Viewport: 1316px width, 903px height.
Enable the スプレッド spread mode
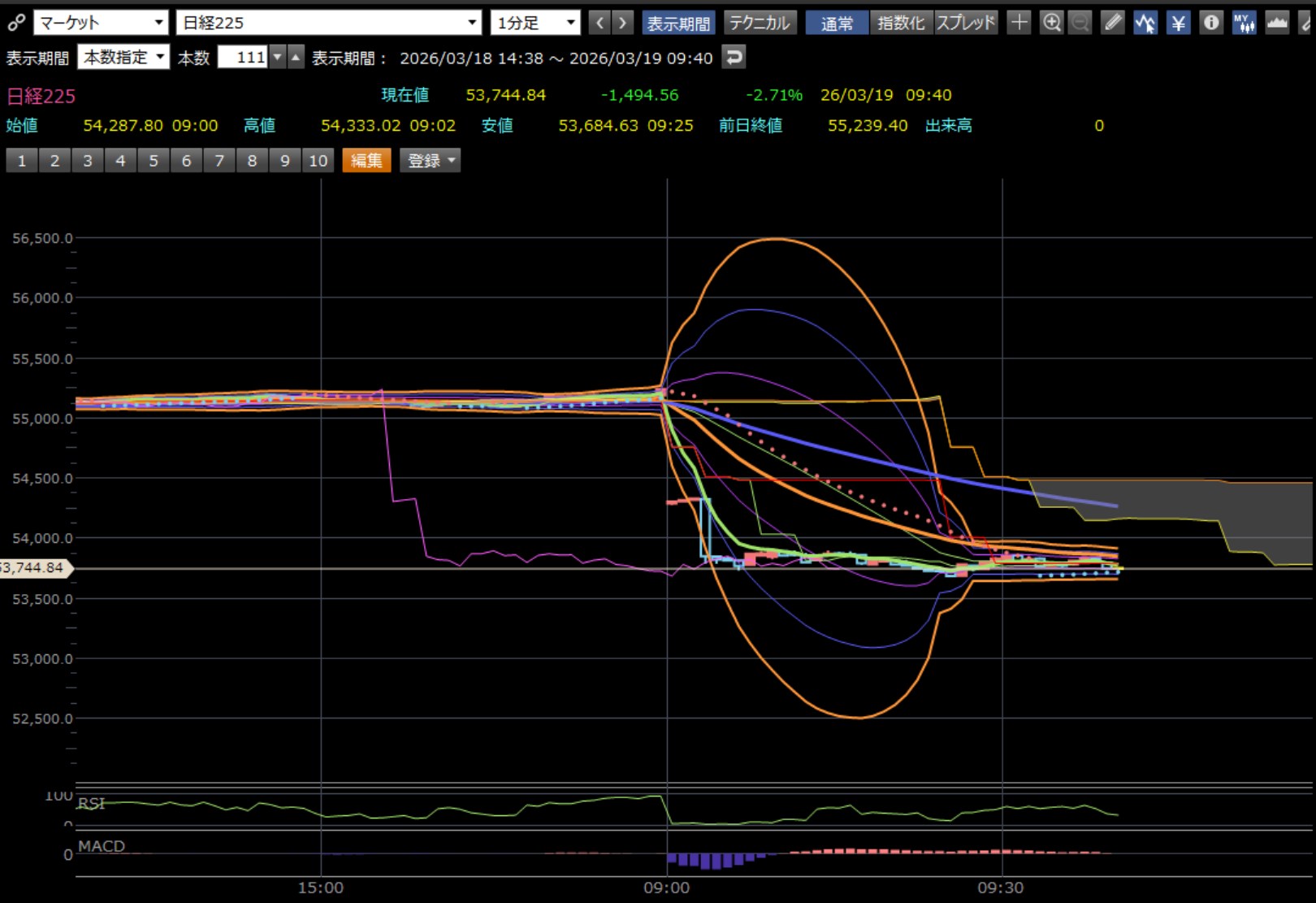(966, 23)
